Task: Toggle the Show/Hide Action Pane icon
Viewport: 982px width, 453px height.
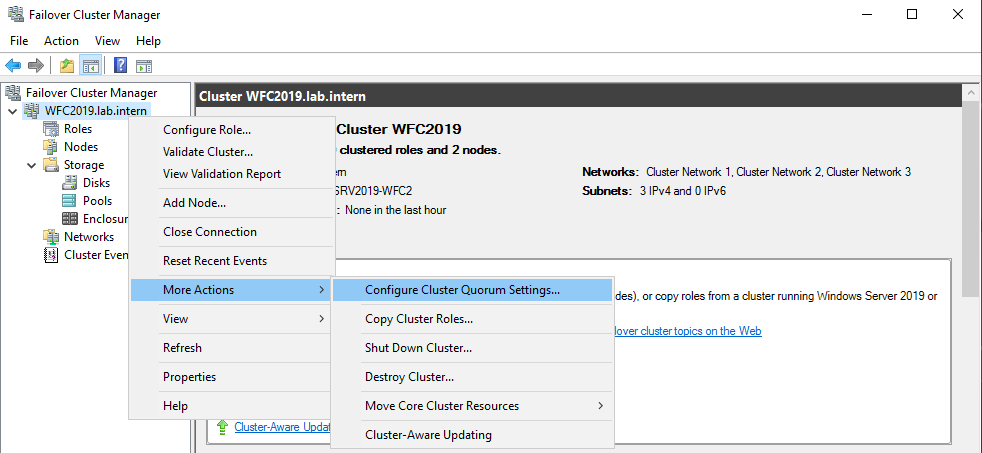Action: point(144,66)
